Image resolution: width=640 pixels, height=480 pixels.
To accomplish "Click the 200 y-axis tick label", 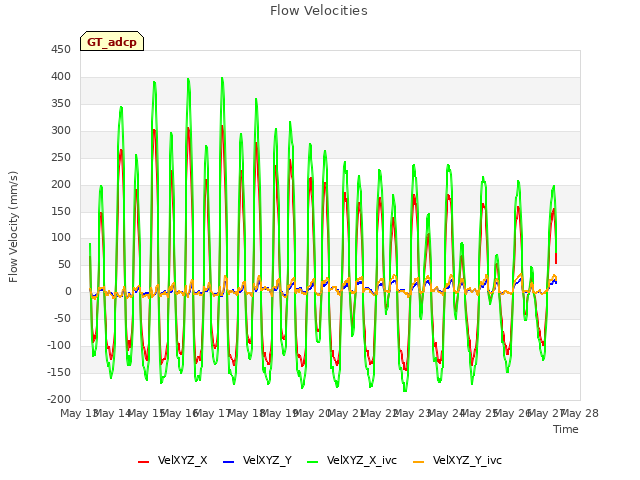I will 61,184.
